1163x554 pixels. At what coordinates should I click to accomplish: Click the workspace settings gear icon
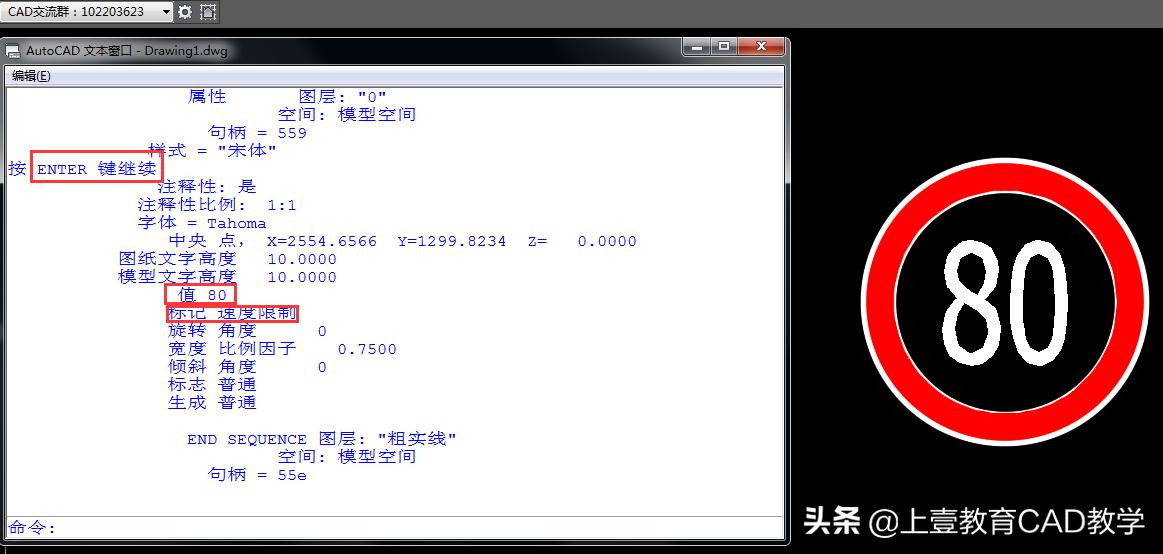point(185,12)
